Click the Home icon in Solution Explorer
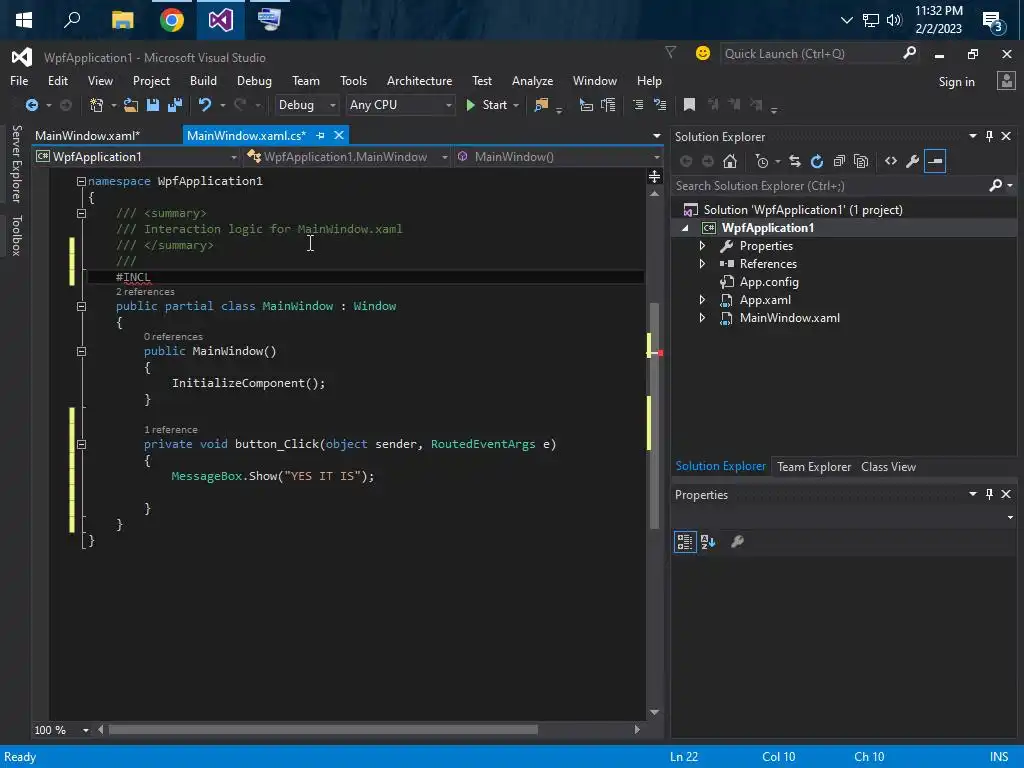 [730, 161]
